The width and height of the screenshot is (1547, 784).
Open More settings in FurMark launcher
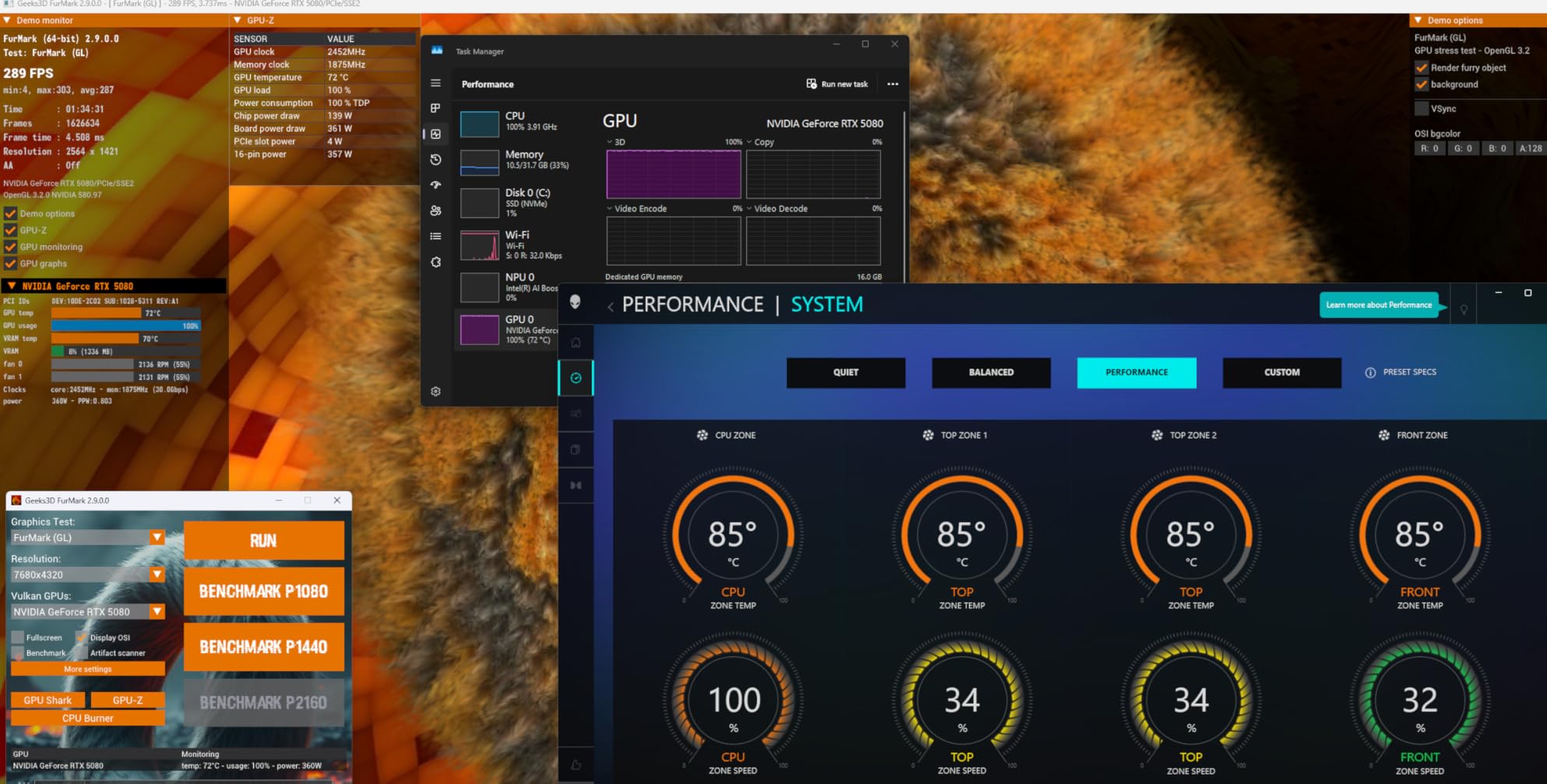point(88,669)
